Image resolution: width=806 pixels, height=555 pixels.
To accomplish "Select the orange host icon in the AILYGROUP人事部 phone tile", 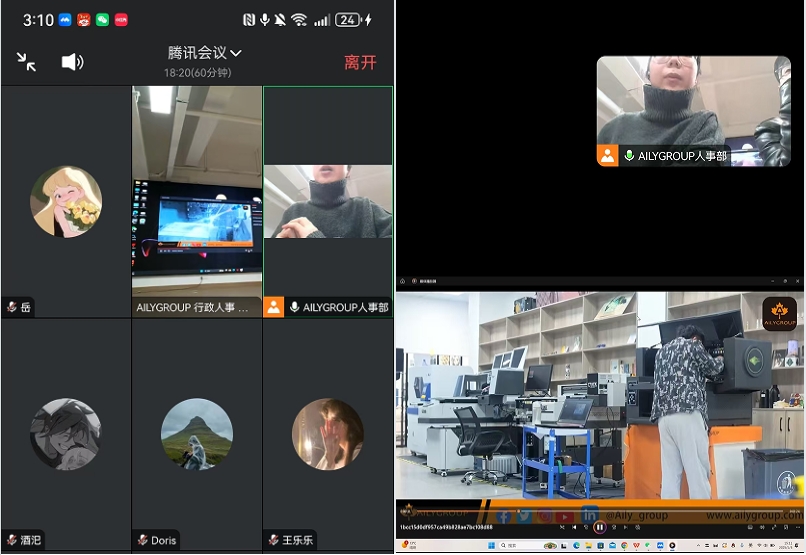I will (x=274, y=307).
